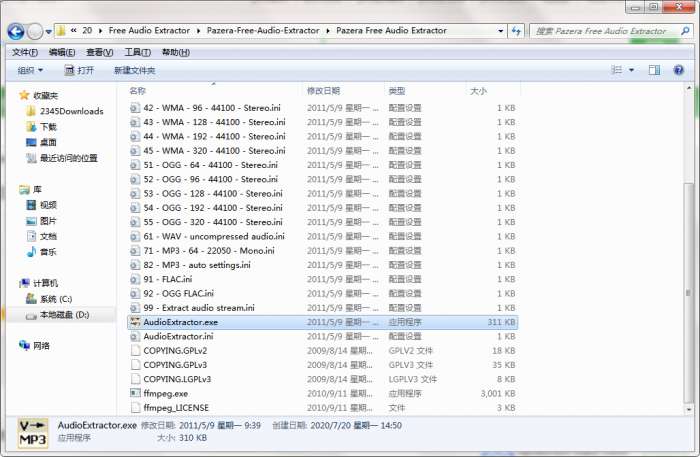
Task: Click breadcrumb folder 20 in address bar
Action: click(x=87, y=30)
